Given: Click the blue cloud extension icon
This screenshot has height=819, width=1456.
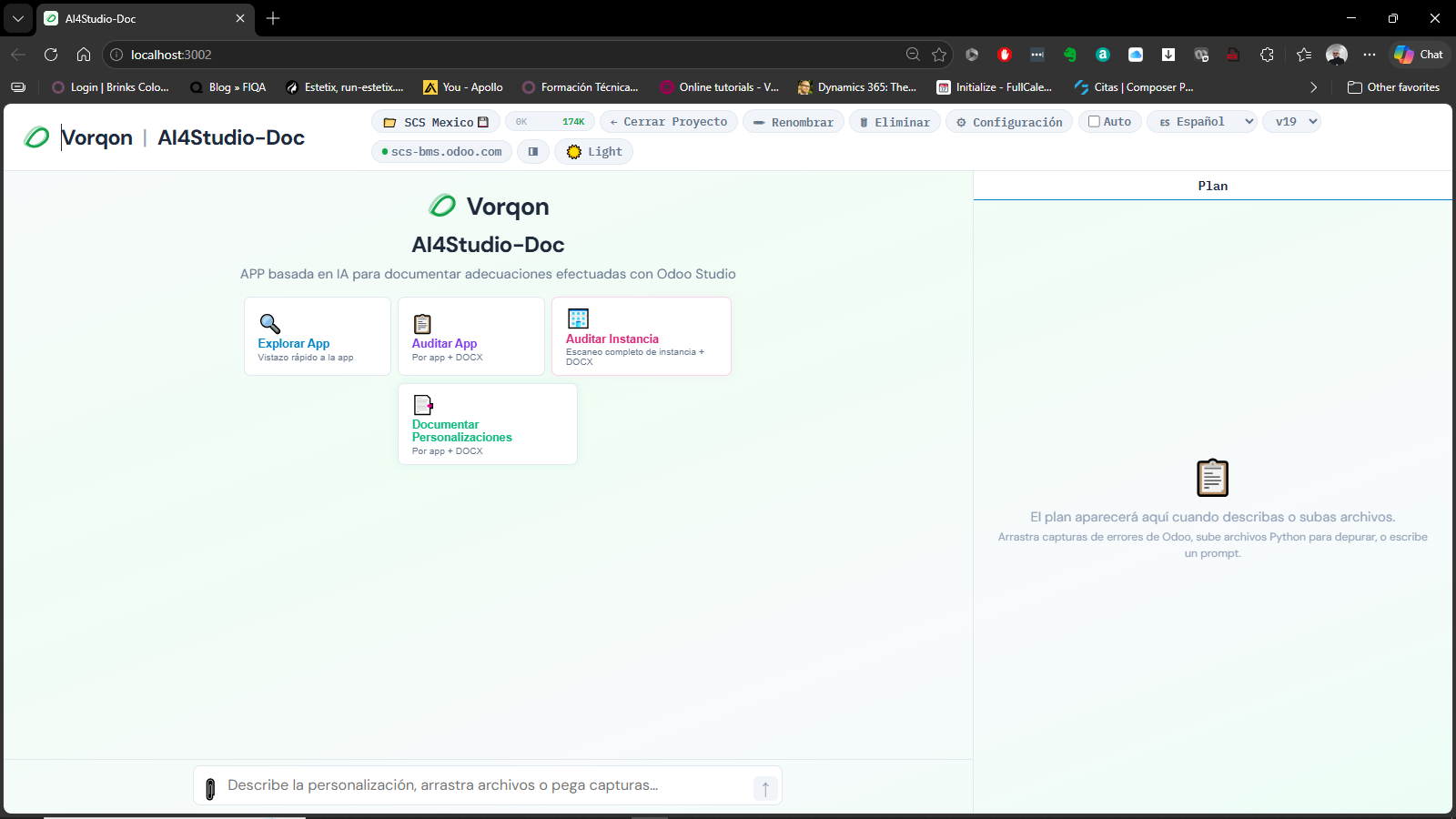Looking at the screenshot, I should click(1136, 55).
